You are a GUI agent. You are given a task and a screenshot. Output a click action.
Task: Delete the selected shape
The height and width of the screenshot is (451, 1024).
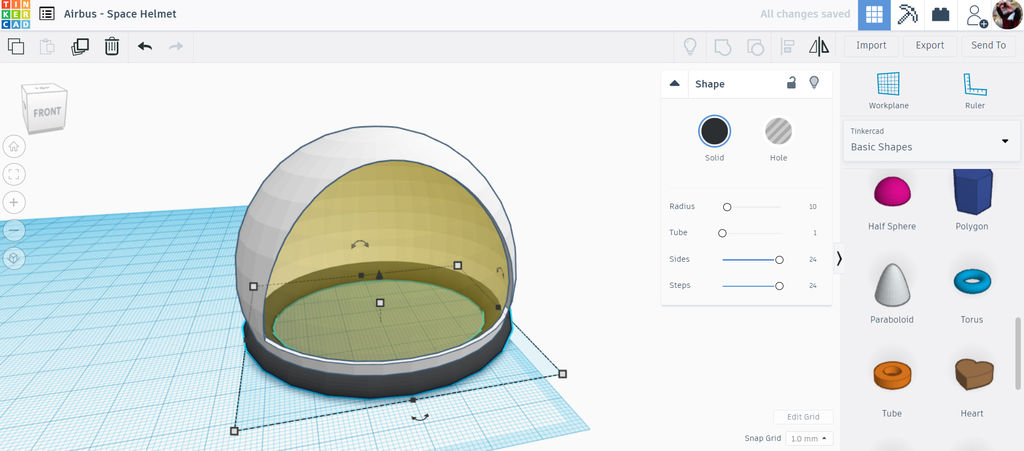(x=112, y=46)
